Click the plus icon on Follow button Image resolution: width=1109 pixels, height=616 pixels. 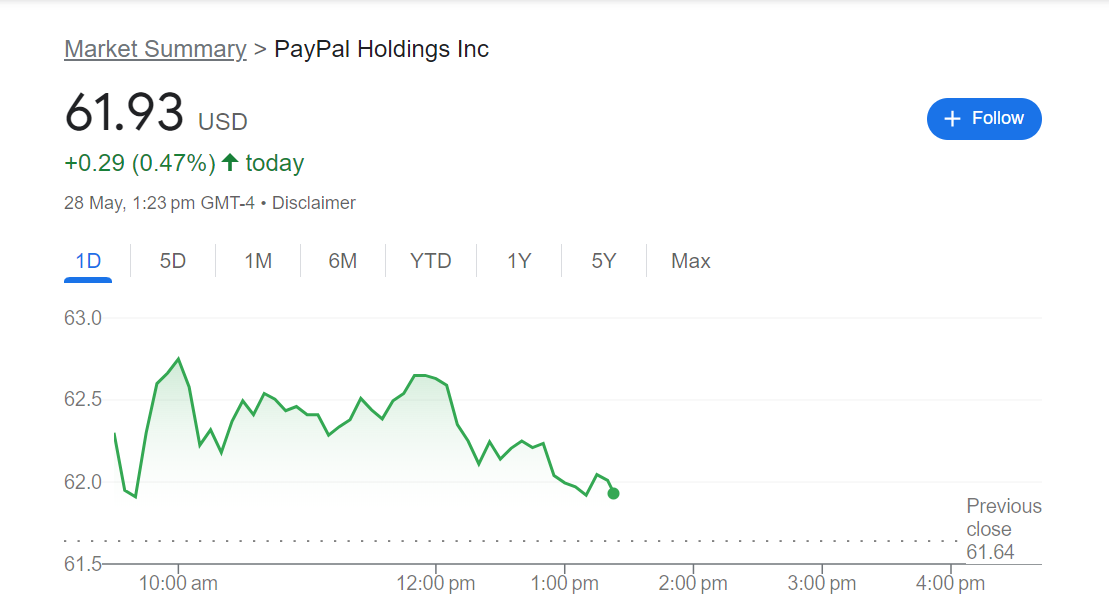pyautogui.click(x=952, y=118)
